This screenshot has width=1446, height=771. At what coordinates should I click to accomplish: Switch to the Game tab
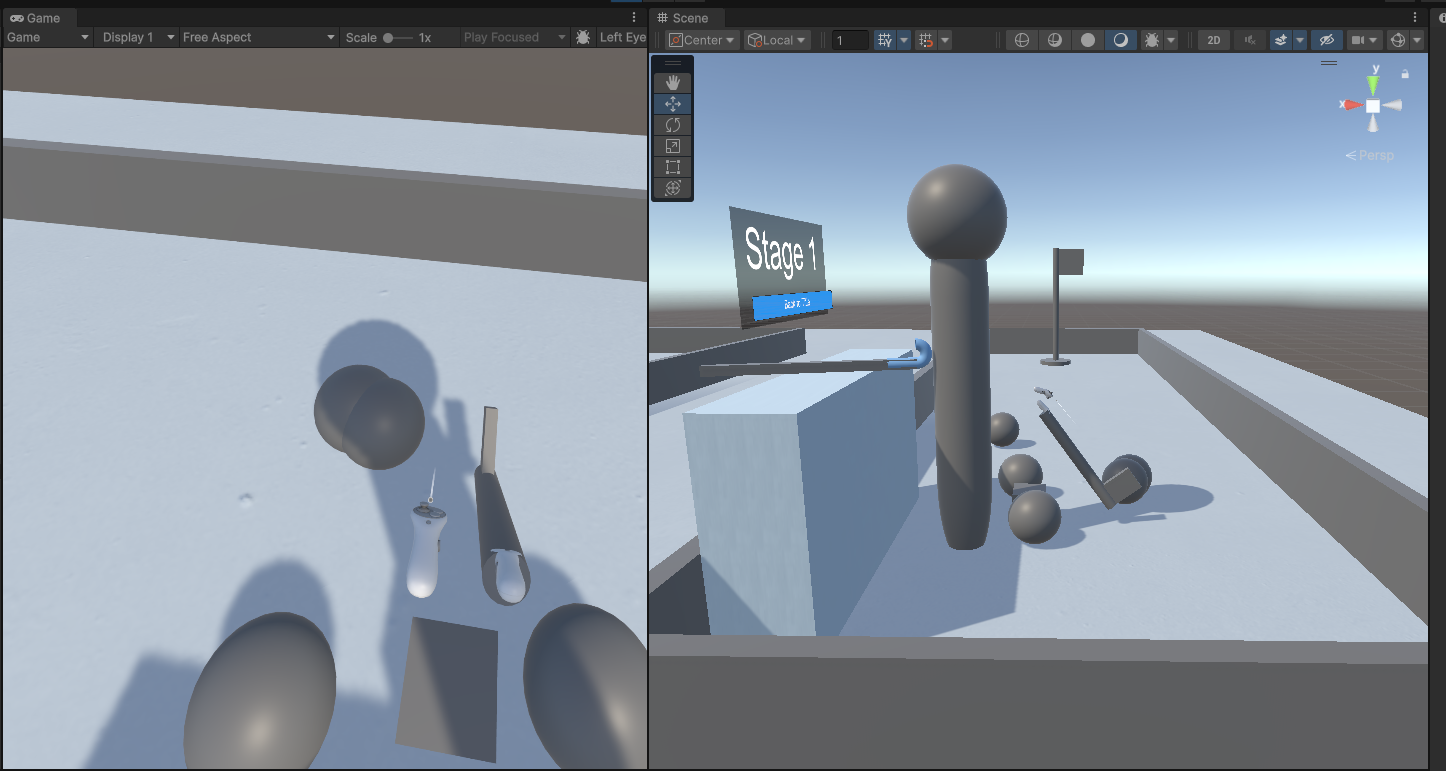[36, 18]
